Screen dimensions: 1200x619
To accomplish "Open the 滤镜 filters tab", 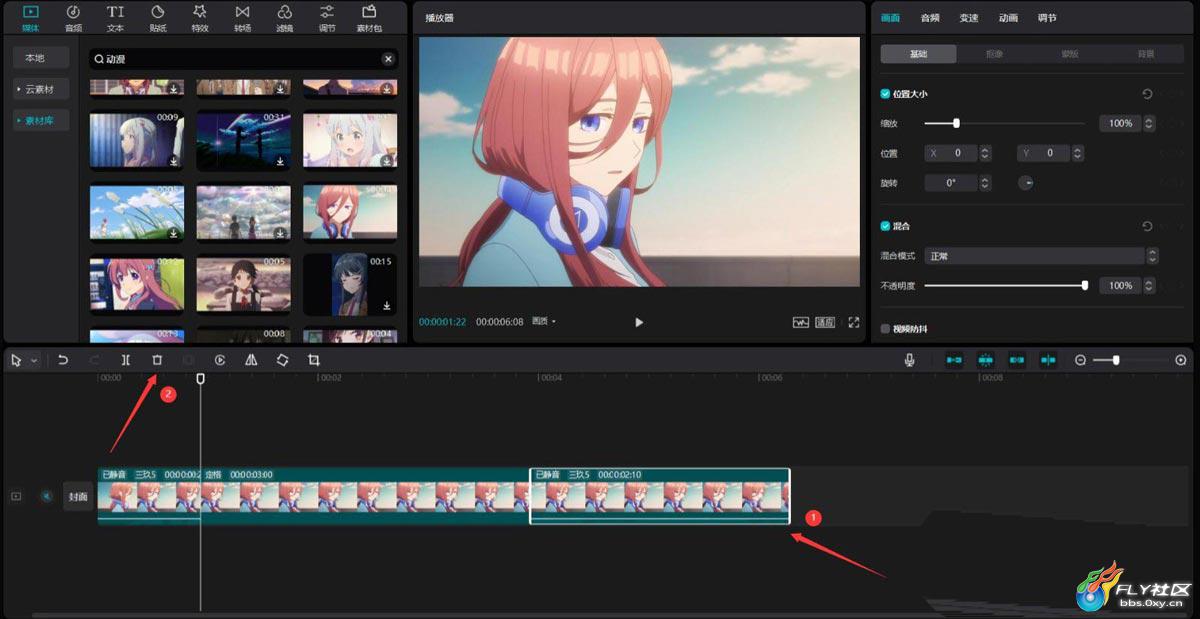I will pyautogui.click(x=285, y=18).
